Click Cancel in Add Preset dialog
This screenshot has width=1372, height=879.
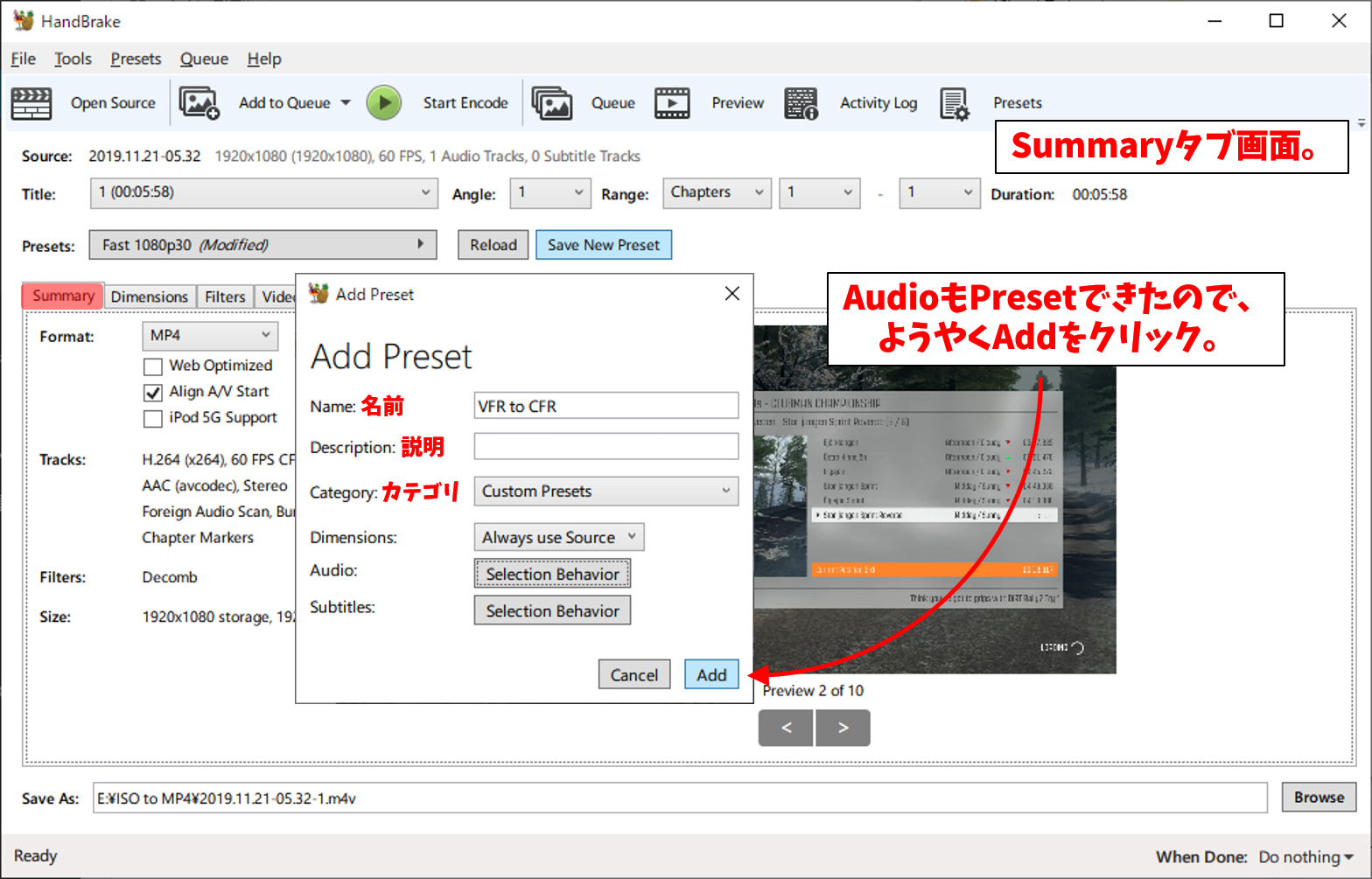tap(634, 674)
